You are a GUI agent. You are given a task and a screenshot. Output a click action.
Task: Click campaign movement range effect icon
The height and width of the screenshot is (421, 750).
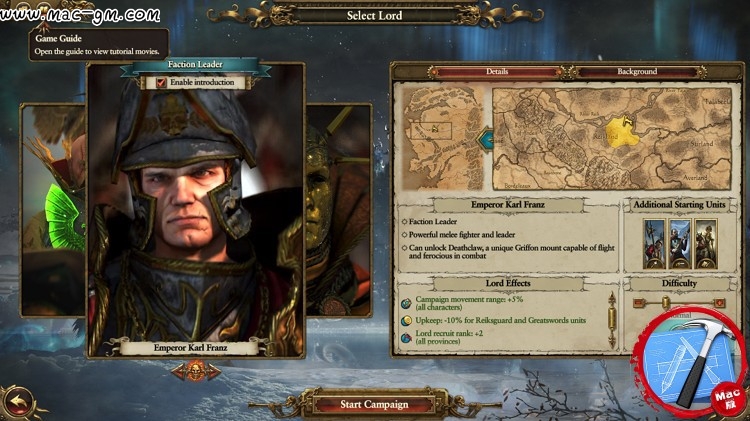point(406,303)
